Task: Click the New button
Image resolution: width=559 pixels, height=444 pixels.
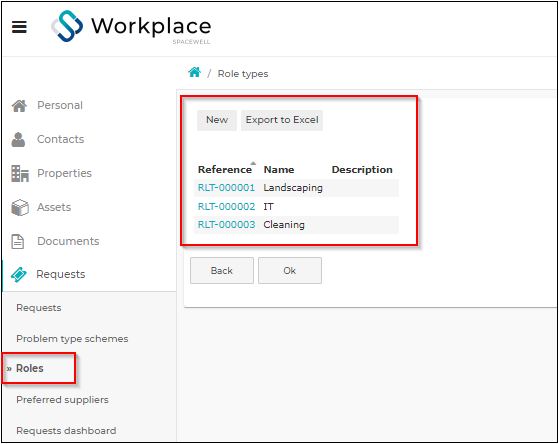Action: (x=217, y=120)
